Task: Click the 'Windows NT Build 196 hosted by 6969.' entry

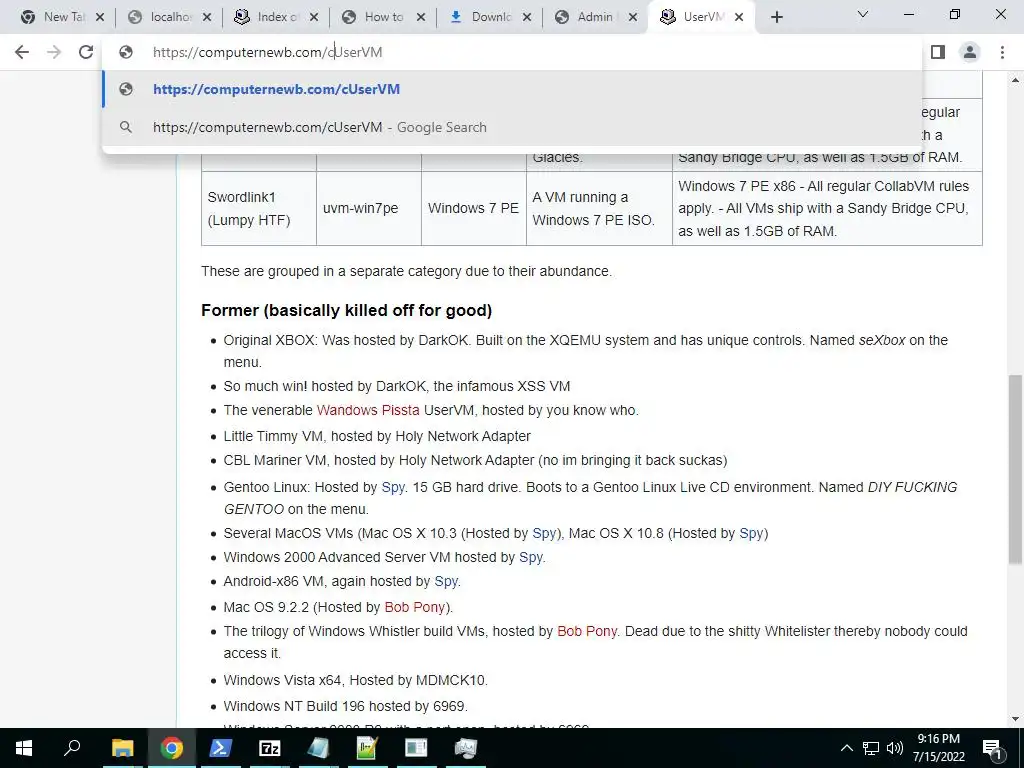Action: point(345,707)
